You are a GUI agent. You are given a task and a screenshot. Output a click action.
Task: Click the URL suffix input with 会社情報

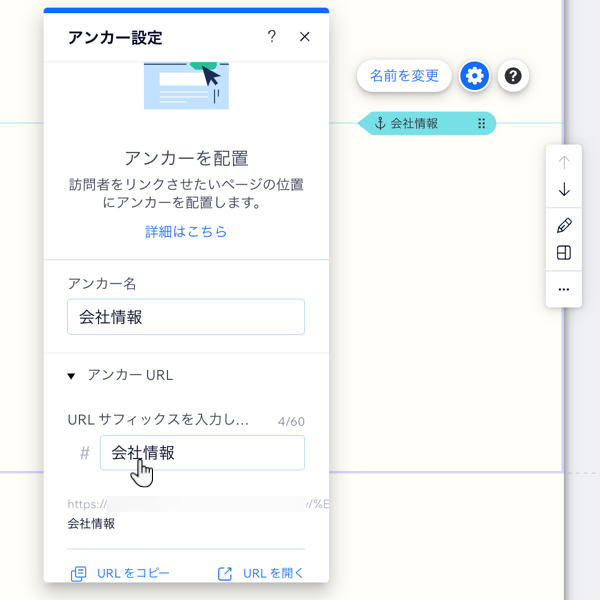tap(202, 453)
